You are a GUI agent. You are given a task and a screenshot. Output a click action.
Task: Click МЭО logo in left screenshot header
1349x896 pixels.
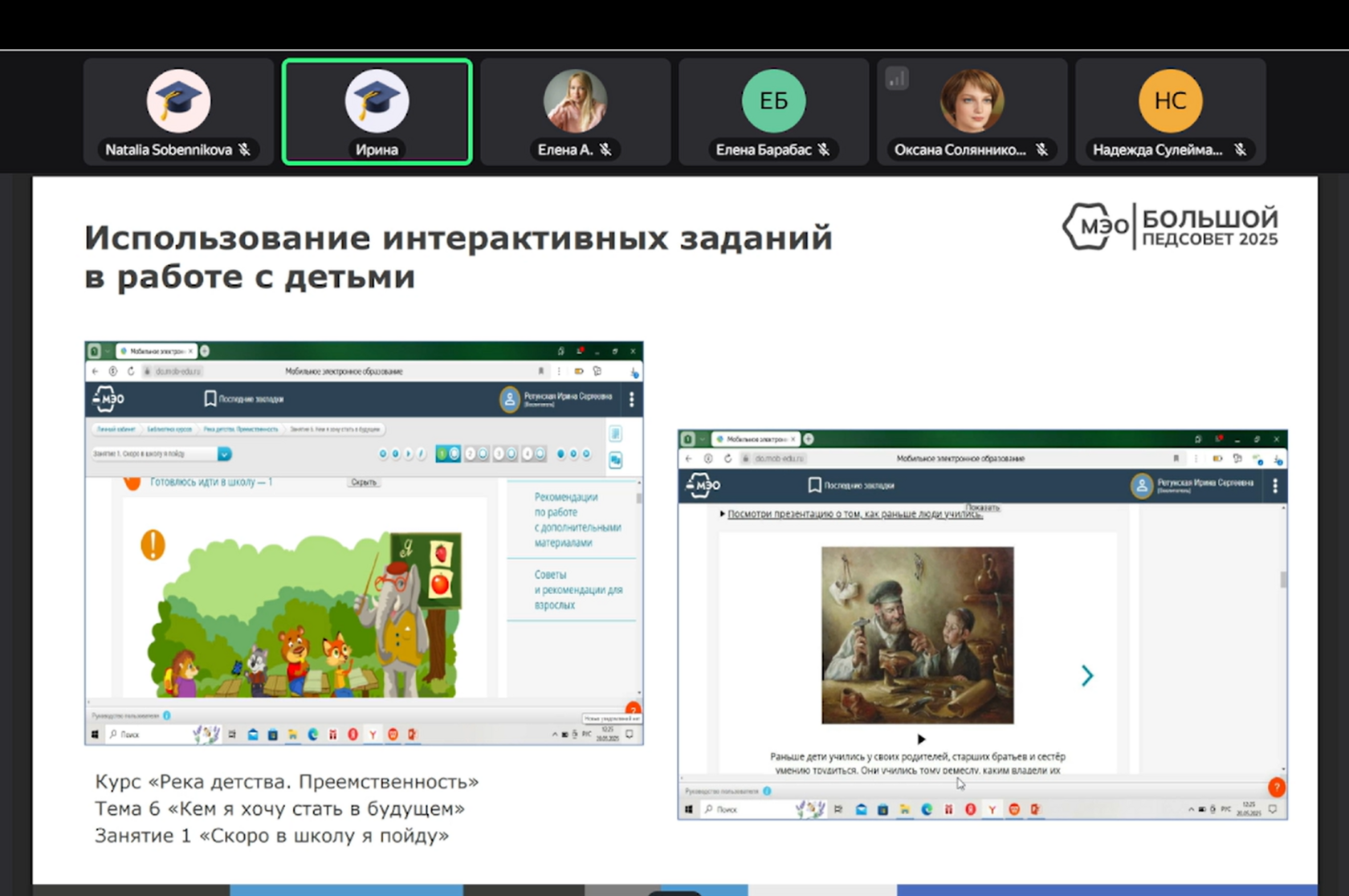[x=108, y=398]
